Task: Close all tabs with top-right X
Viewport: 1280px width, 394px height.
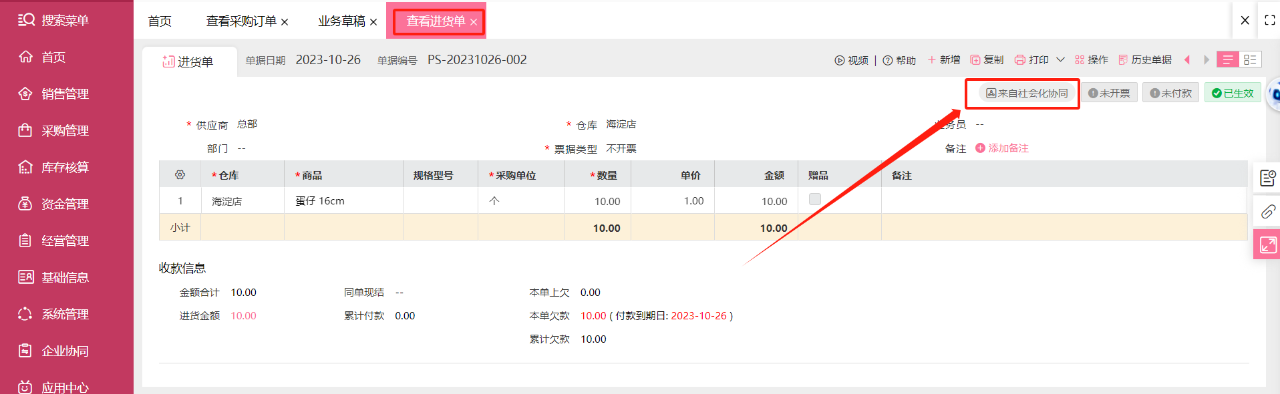Action: click(x=1245, y=20)
